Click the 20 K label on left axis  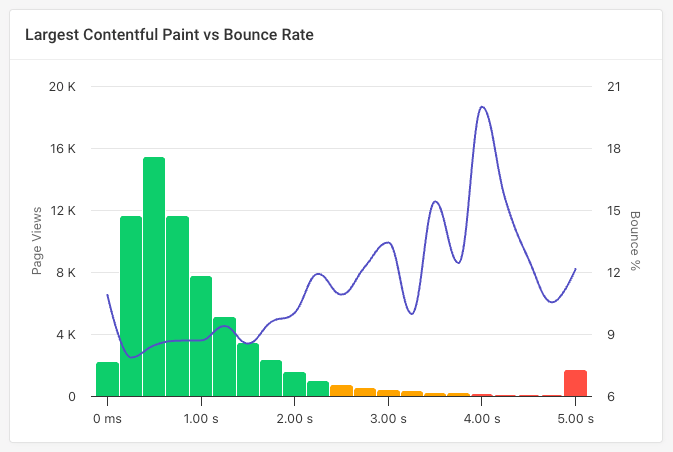point(62,87)
